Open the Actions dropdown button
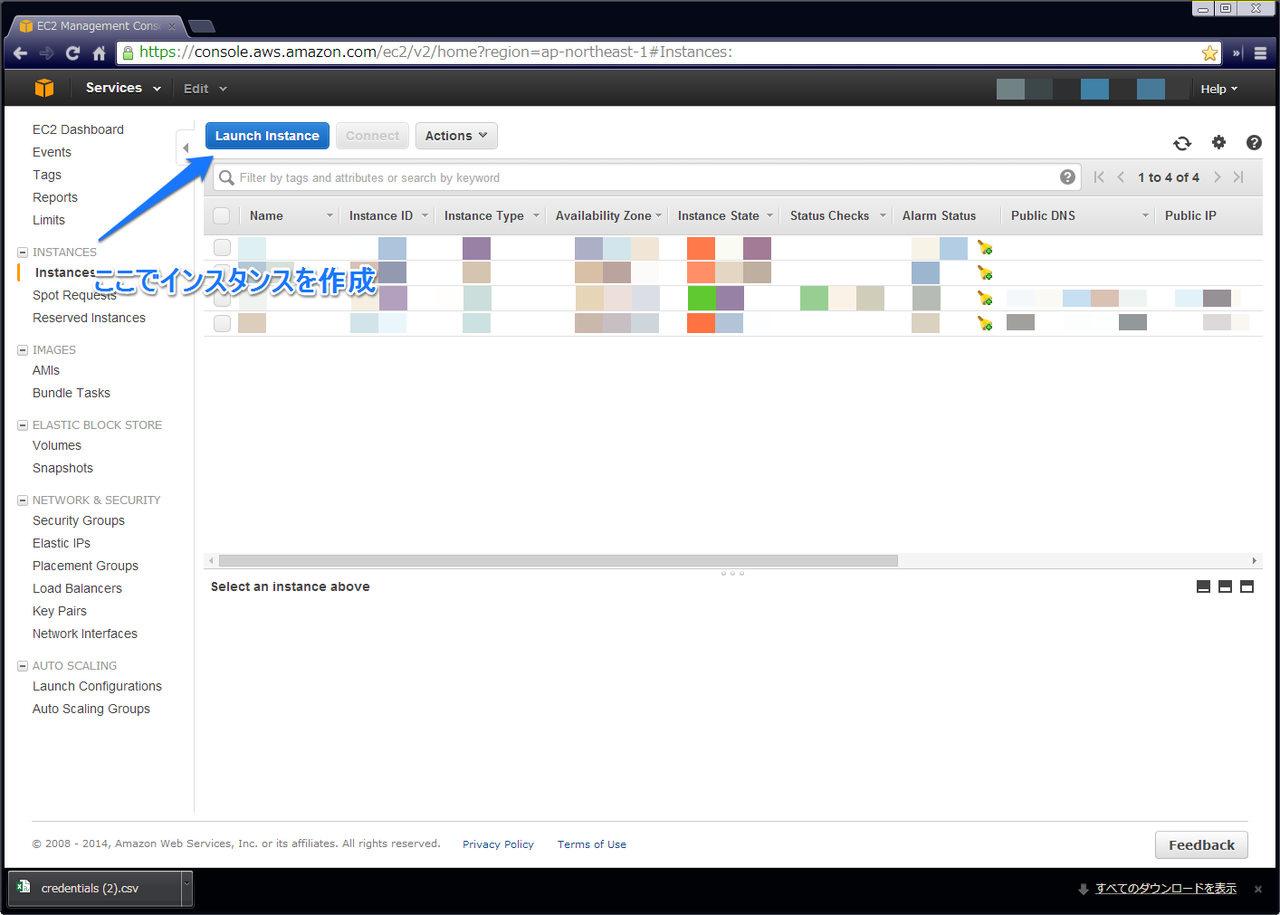Screen dimensions: 1280x915 click(456, 136)
